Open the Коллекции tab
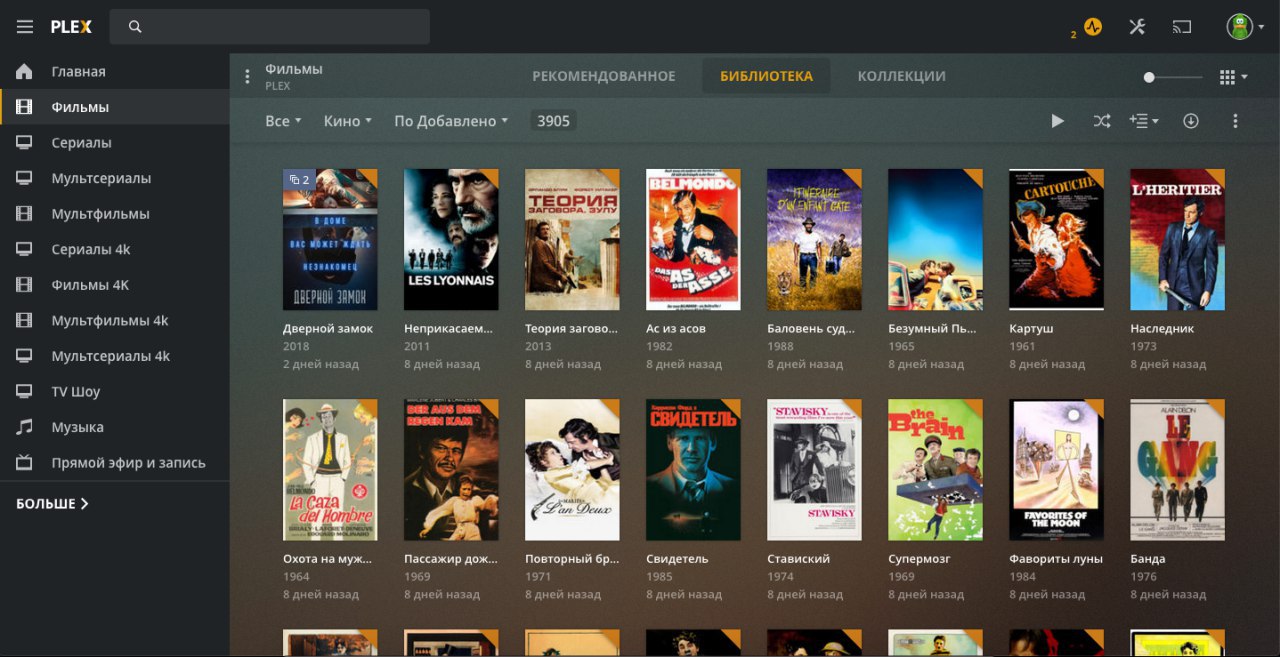The height and width of the screenshot is (657, 1280). tap(901, 76)
